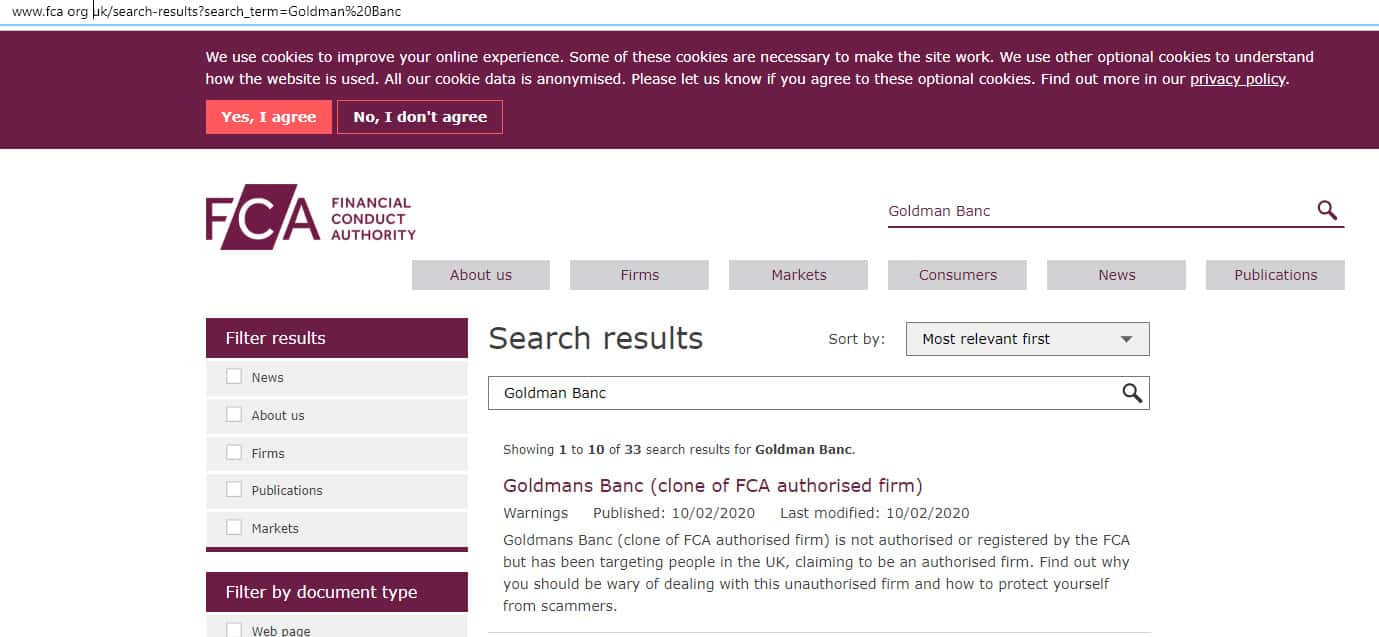Accept cookies with Yes, I agree
The width and height of the screenshot is (1379, 637).
point(268,117)
